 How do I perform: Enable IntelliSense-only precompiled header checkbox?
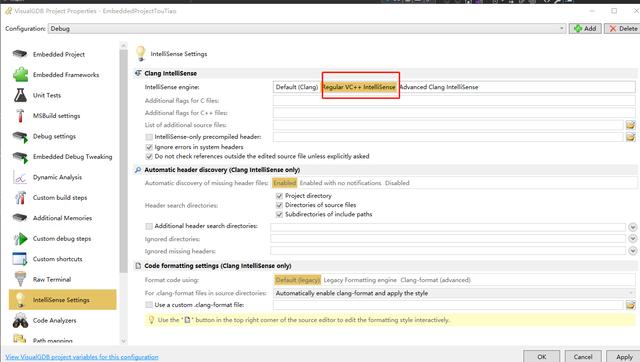(x=149, y=137)
